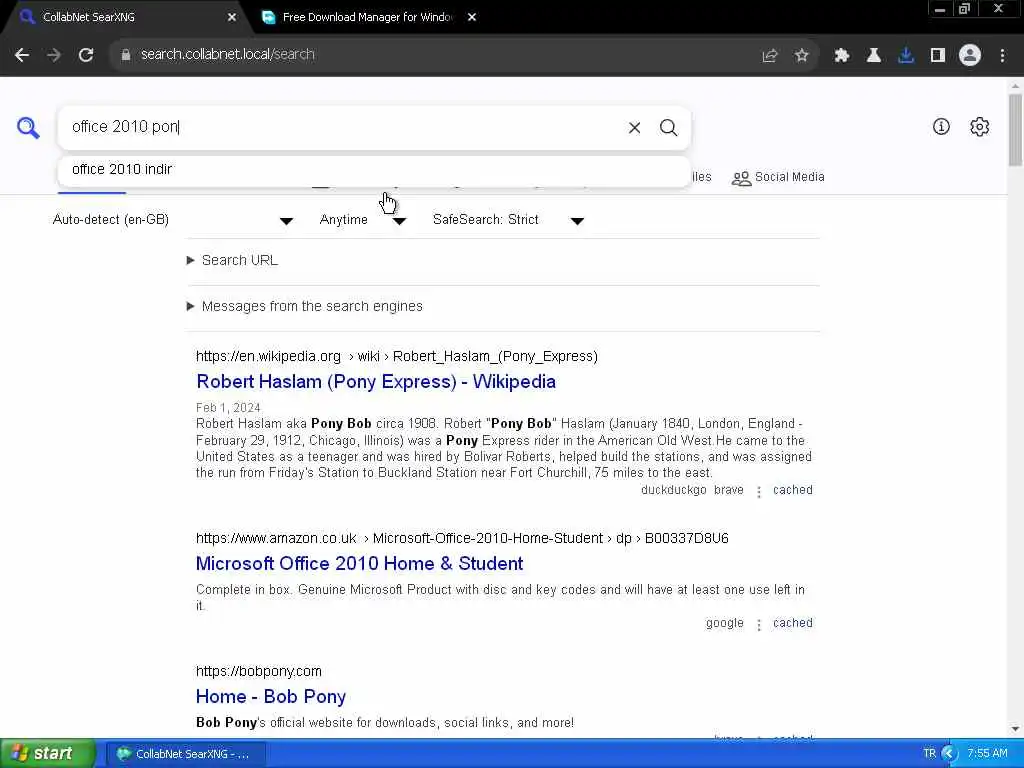Click the browser forward arrow

point(54,55)
